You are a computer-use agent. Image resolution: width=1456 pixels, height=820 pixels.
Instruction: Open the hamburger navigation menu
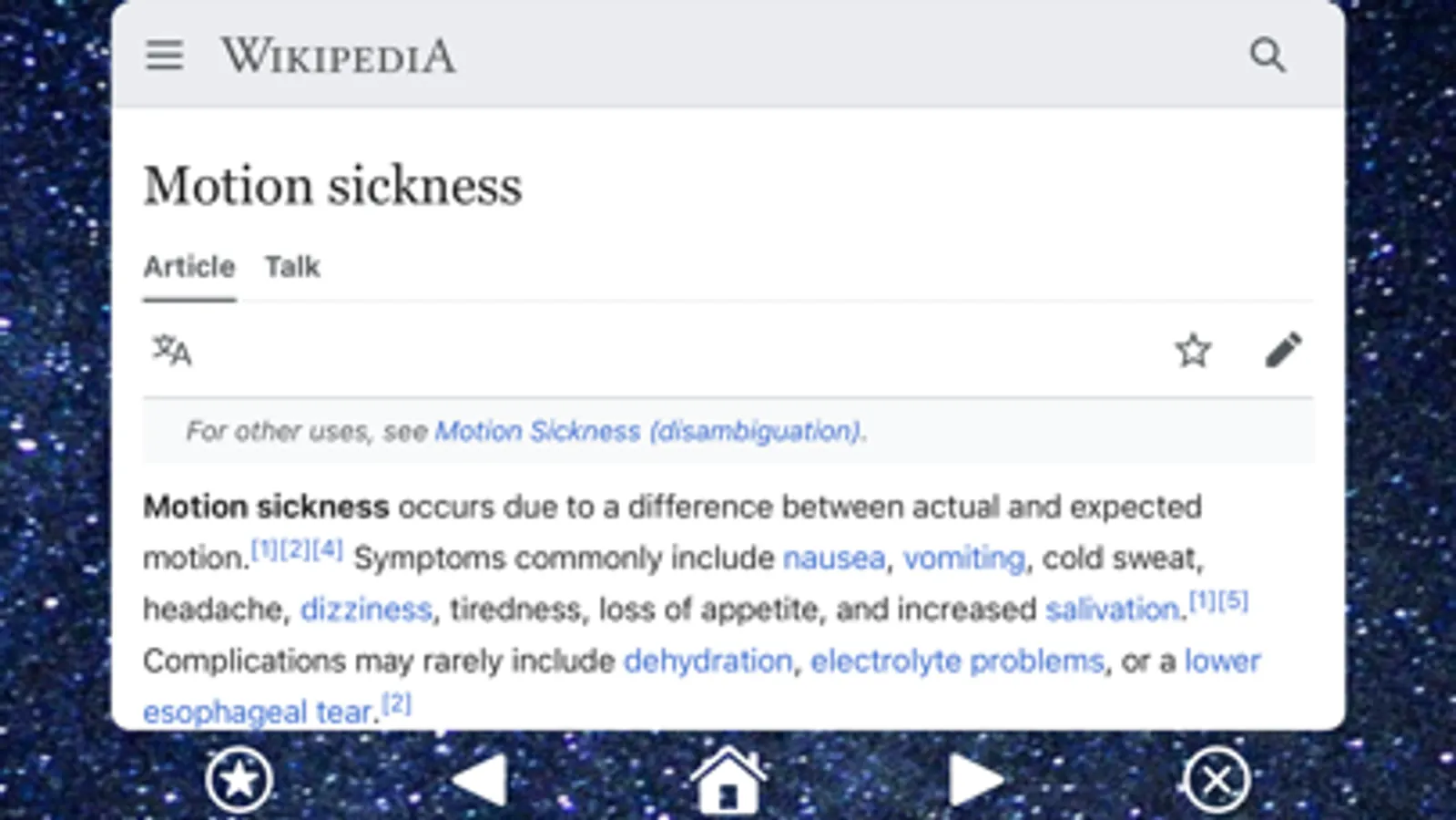coord(164,56)
